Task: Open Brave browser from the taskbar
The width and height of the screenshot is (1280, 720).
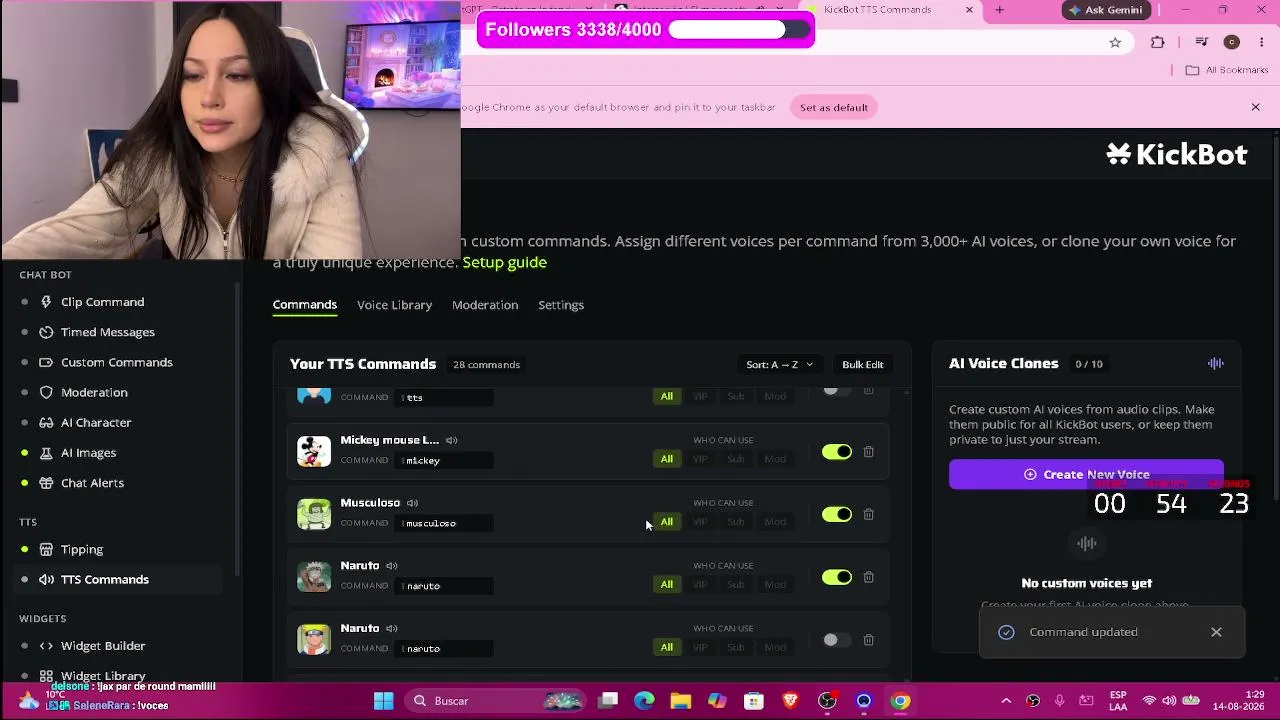Action: pos(791,701)
